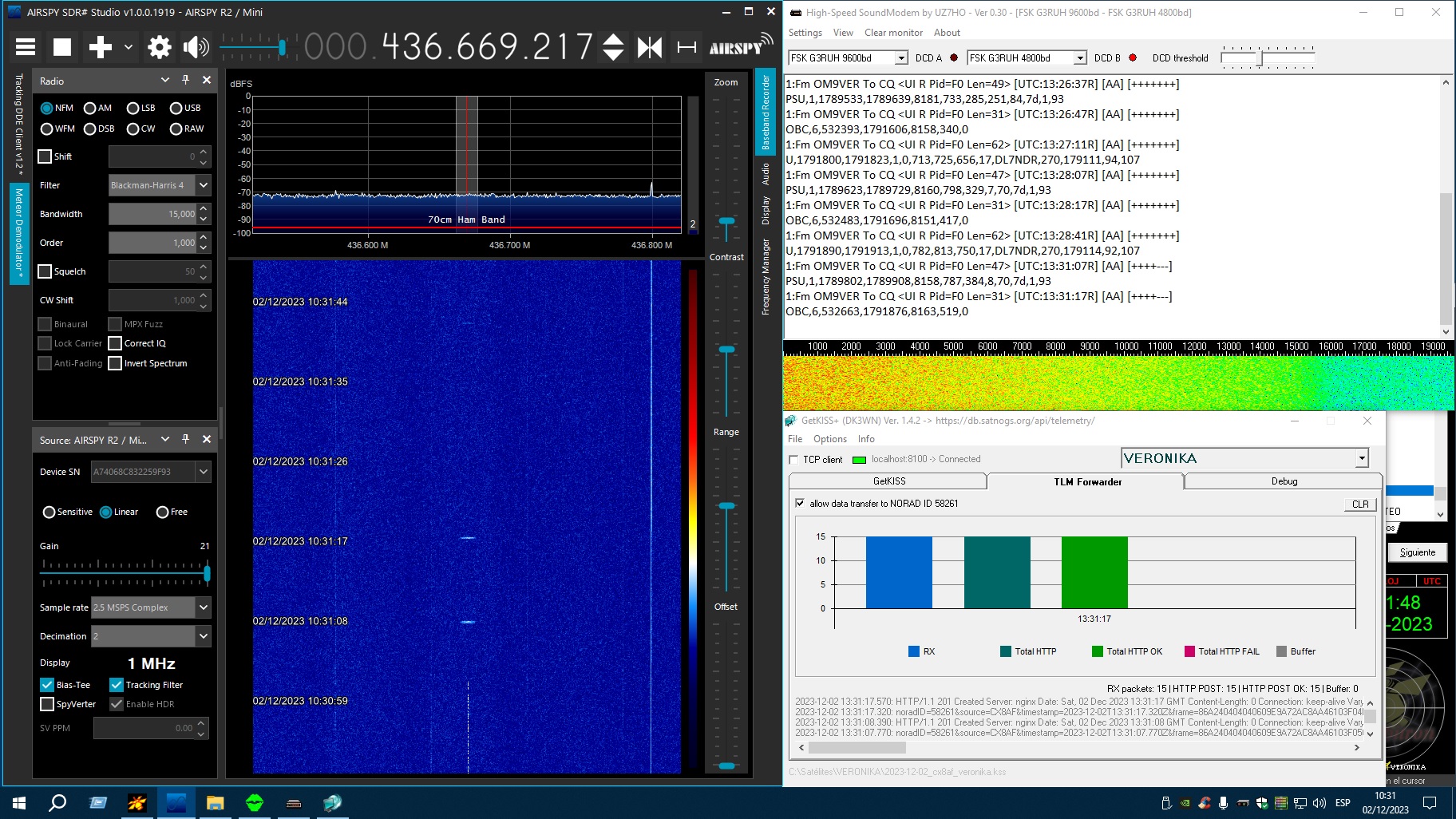Screen dimensions: 1456x819
Task: Increase the frequency with the up arrow
Action: pyautogui.click(x=613, y=39)
